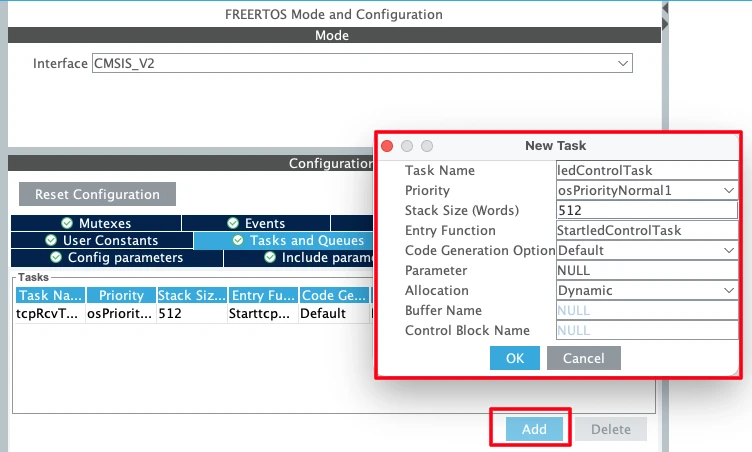
Task: Click the disabled Control Block Name field
Action: [x=647, y=331]
